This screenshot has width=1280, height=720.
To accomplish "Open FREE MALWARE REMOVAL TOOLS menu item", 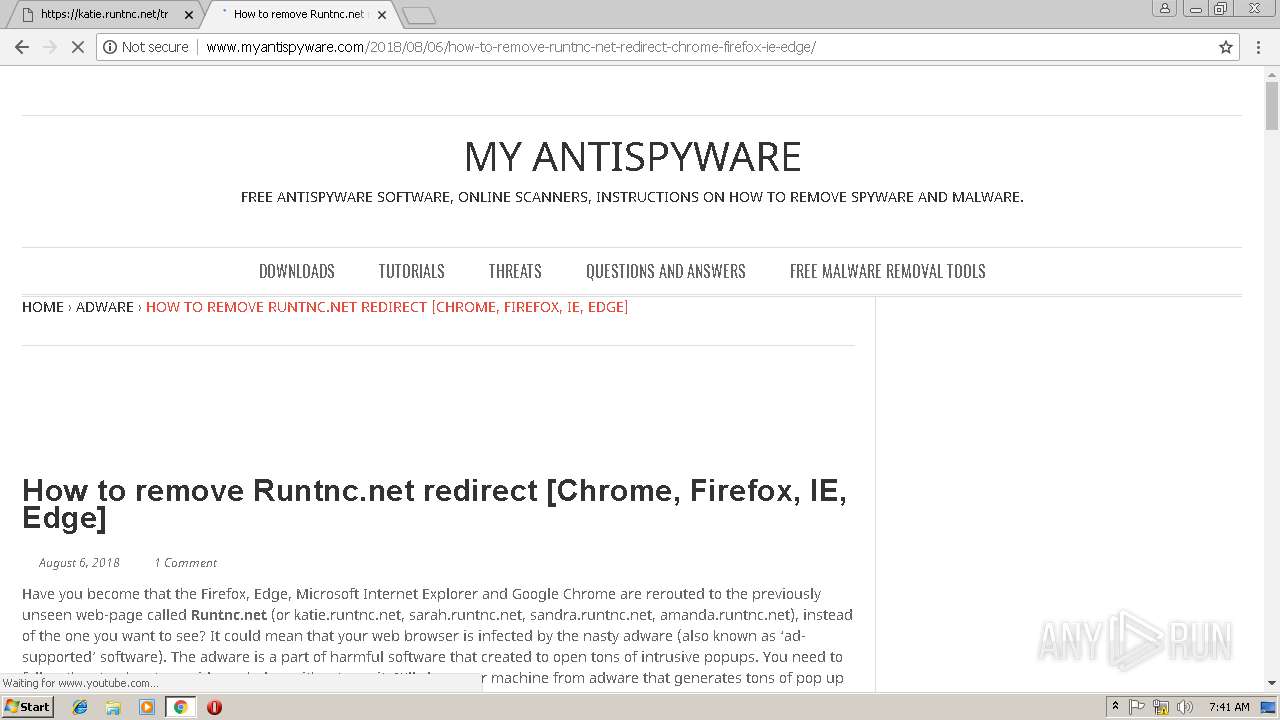I will click(x=888, y=271).
